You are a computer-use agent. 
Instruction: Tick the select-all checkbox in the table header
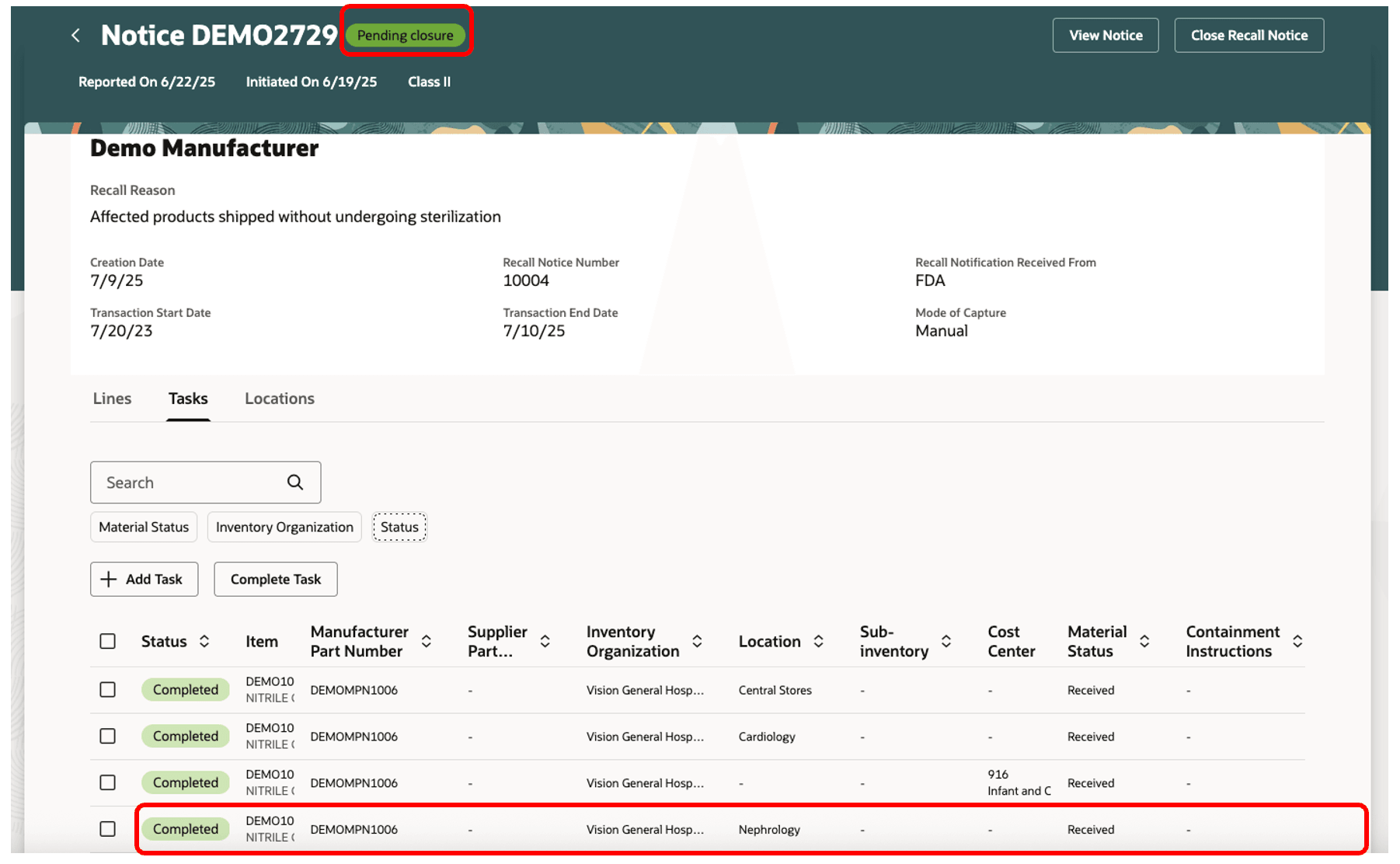[108, 641]
